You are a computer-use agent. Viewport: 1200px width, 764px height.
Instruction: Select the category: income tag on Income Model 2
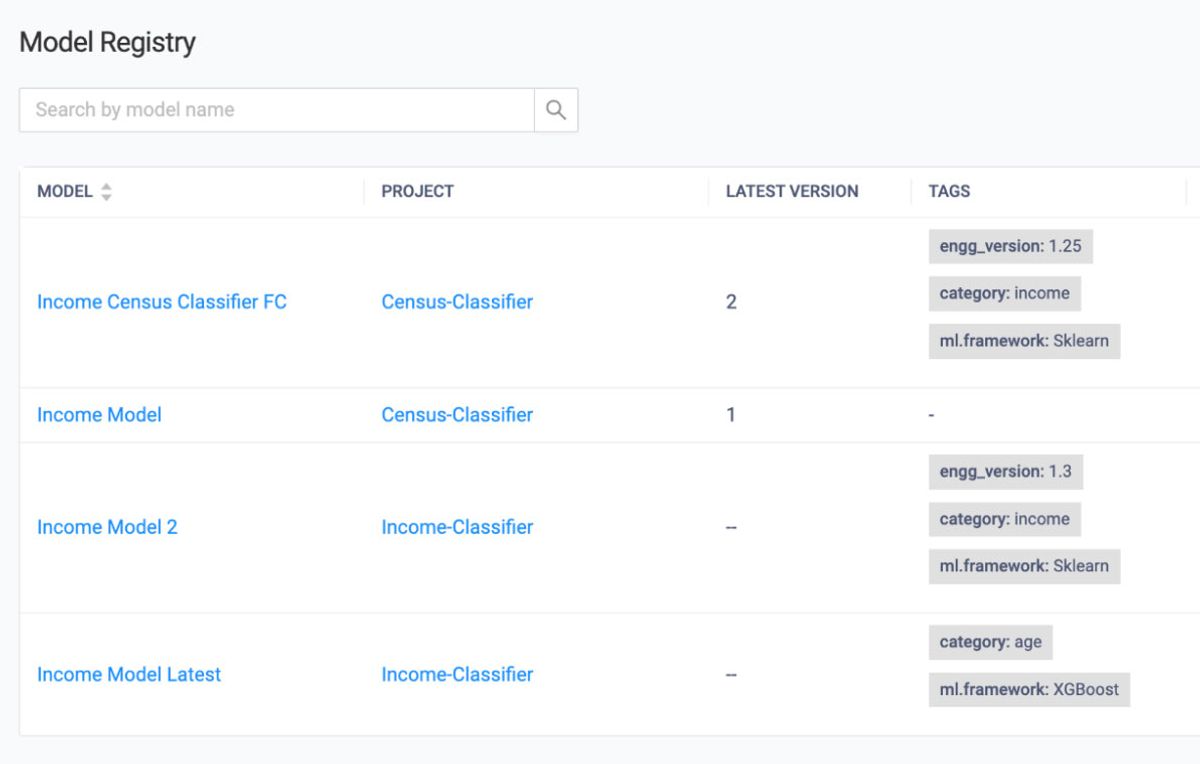coord(1004,519)
